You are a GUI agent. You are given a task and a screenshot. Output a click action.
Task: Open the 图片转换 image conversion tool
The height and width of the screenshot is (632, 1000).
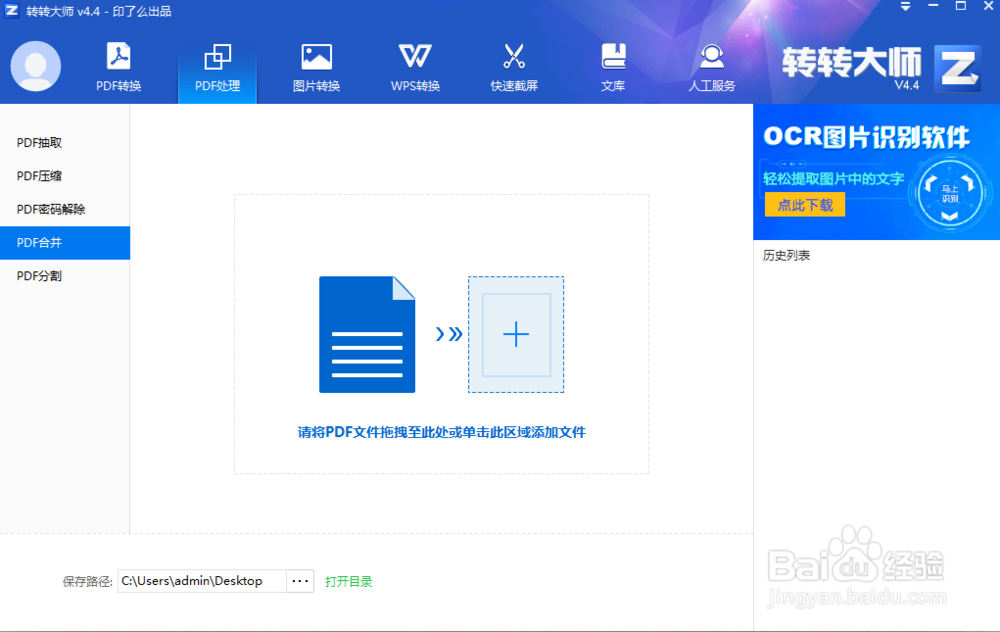316,67
